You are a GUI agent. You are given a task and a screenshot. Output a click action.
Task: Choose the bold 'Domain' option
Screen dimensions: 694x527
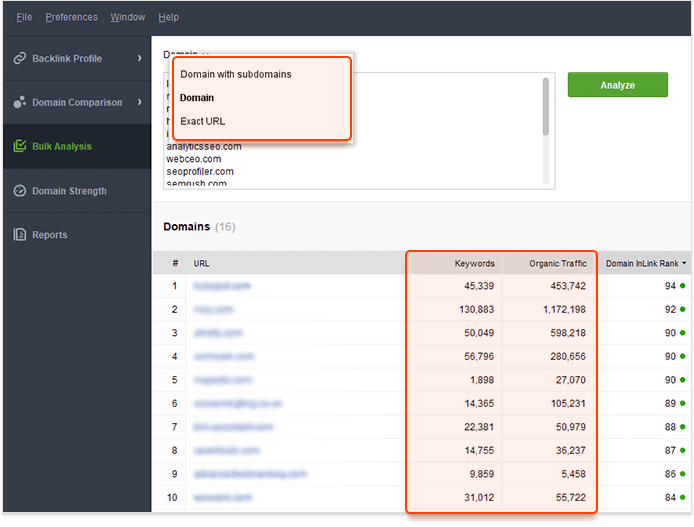pyautogui.click(x=197, y=98)
